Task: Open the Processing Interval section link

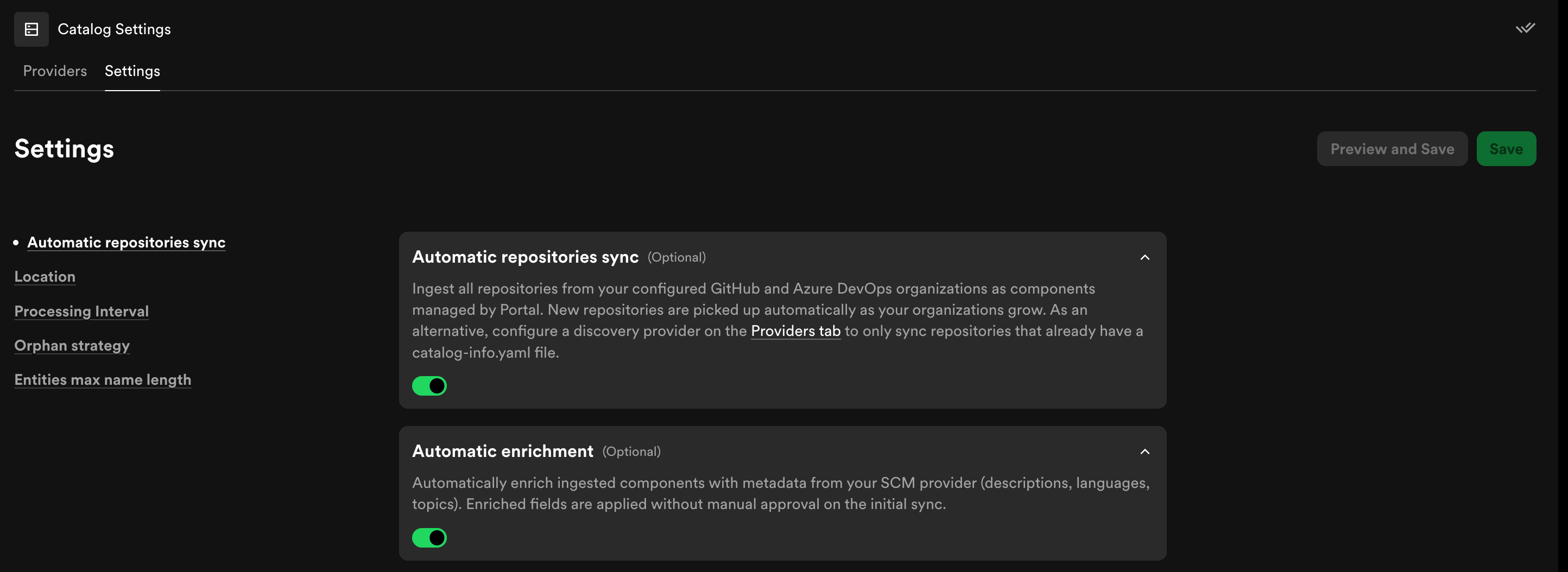Action: coord(81,311)
